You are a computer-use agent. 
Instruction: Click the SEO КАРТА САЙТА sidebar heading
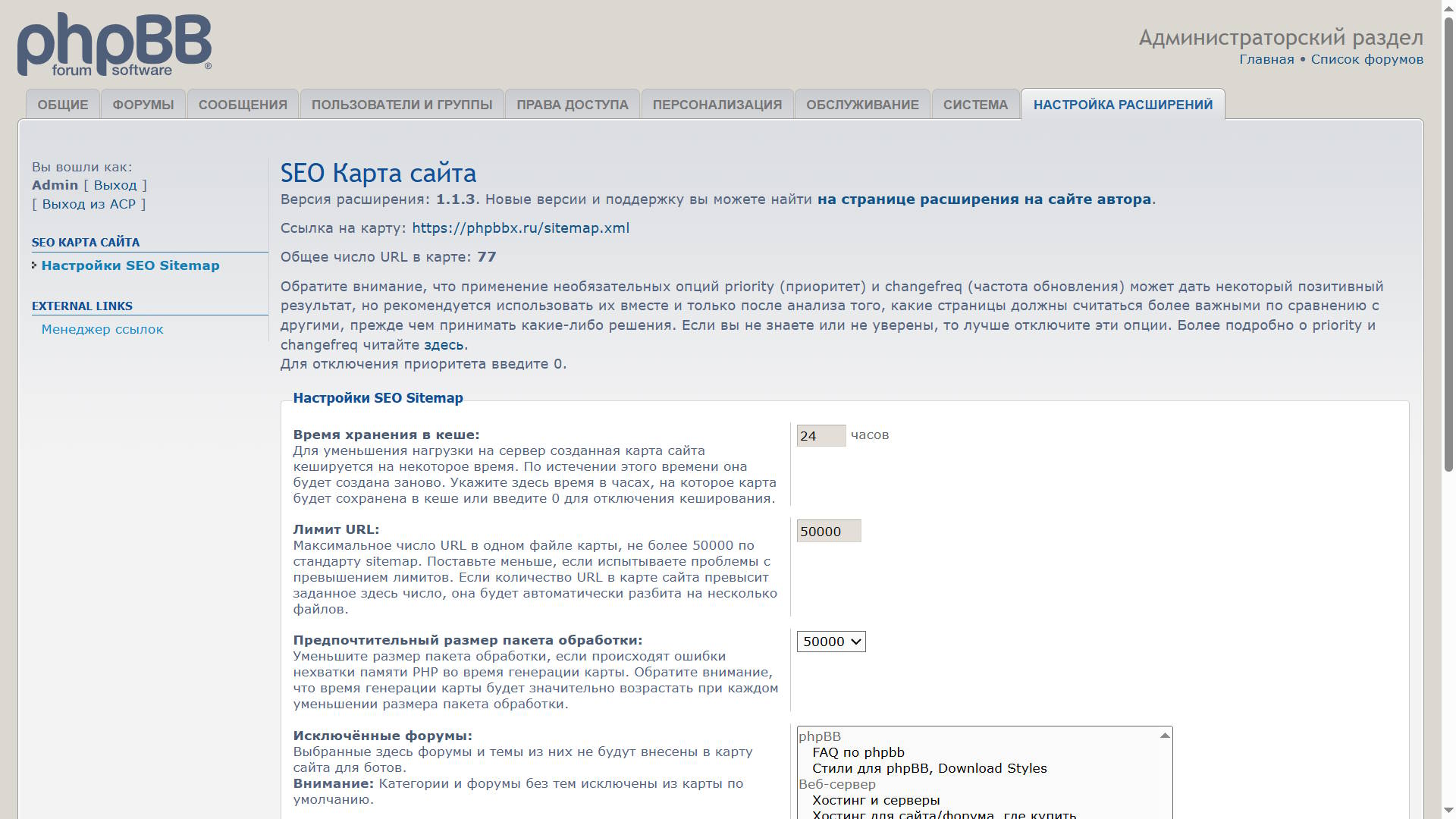coord(86,243)
